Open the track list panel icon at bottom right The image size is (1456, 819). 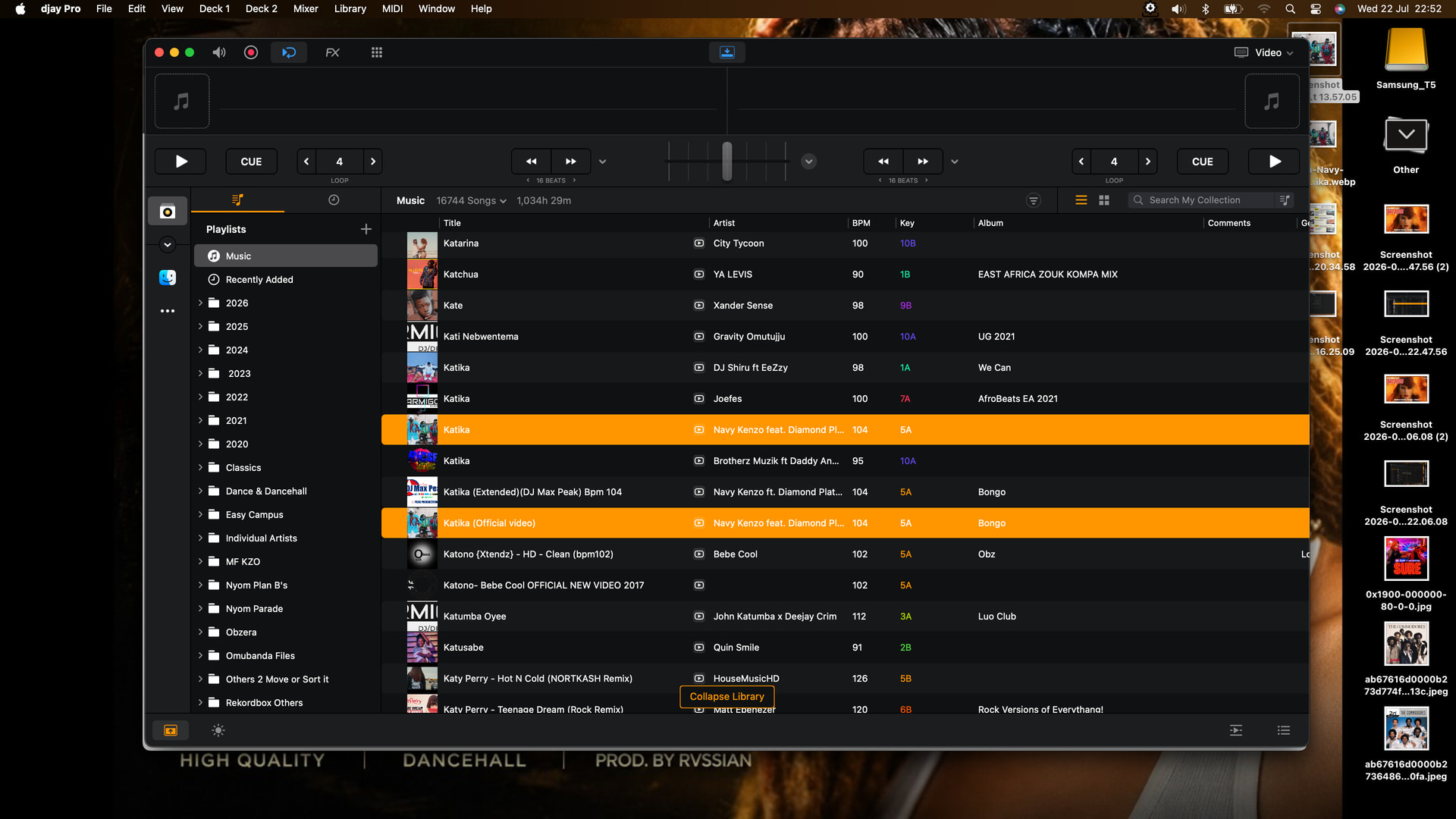point(1284,730)
